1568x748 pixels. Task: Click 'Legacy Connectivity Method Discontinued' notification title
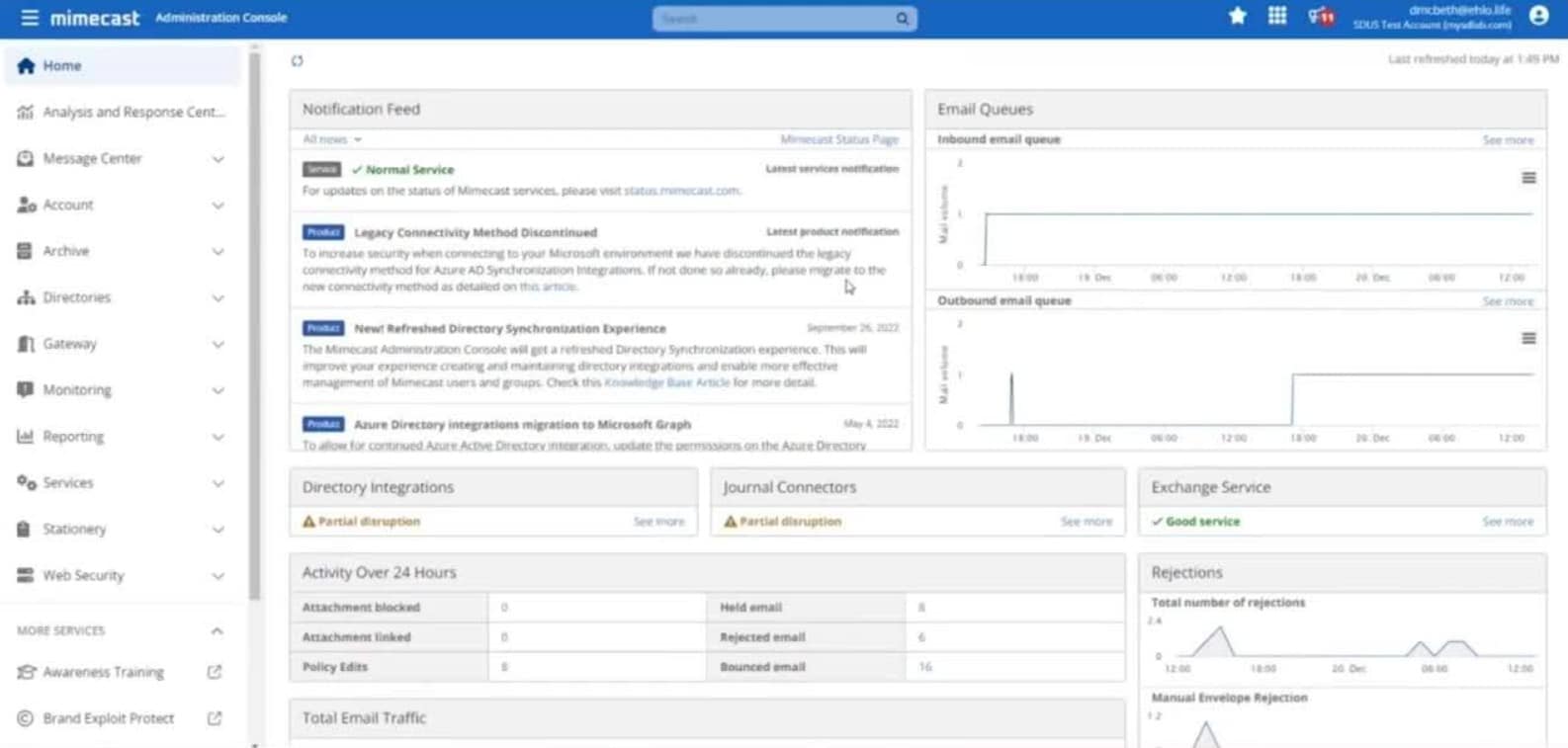click(x=476, y=232)
